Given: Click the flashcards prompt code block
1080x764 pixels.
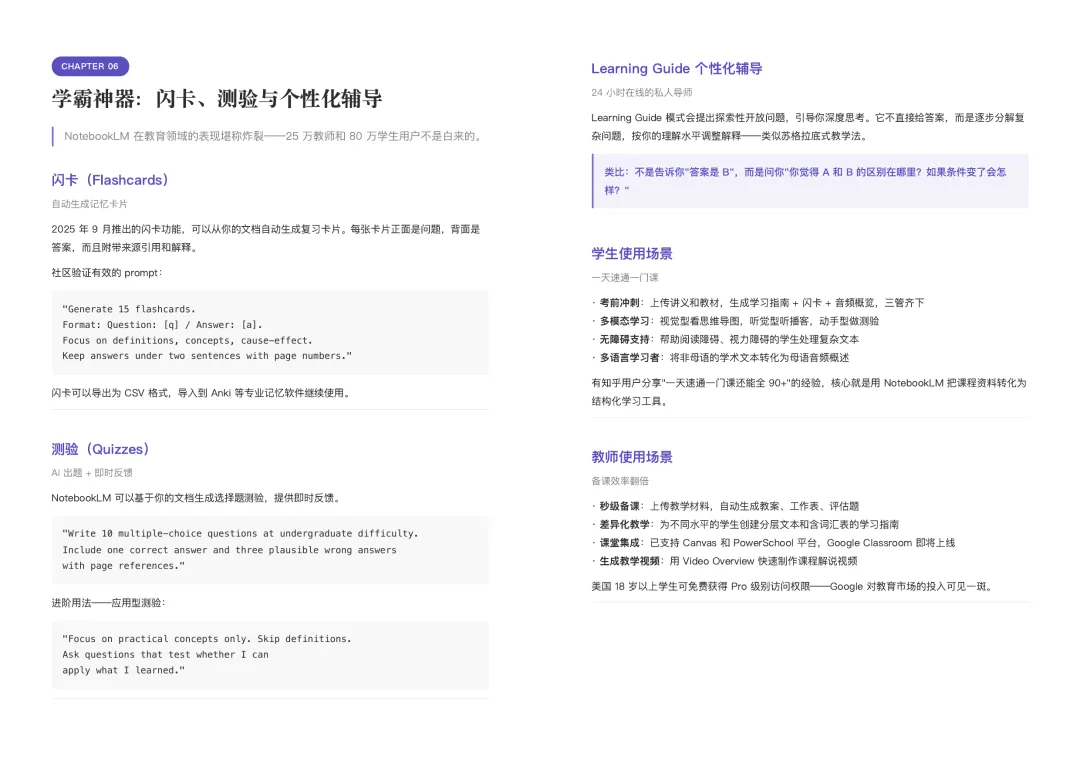Looking at the screenshot, I should pyautogui.click(x=268, y=331).
